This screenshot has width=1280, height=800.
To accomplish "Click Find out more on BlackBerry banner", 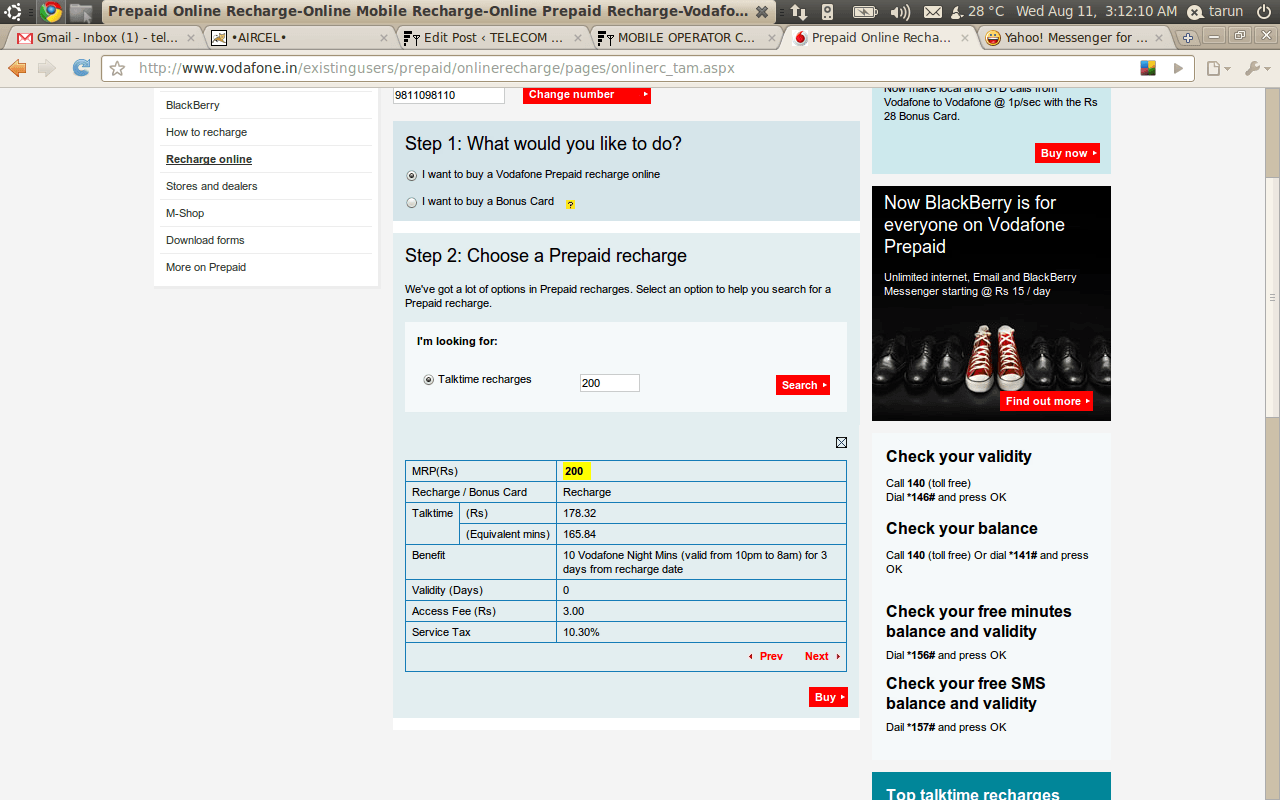I will click(x=1046, y=401).
